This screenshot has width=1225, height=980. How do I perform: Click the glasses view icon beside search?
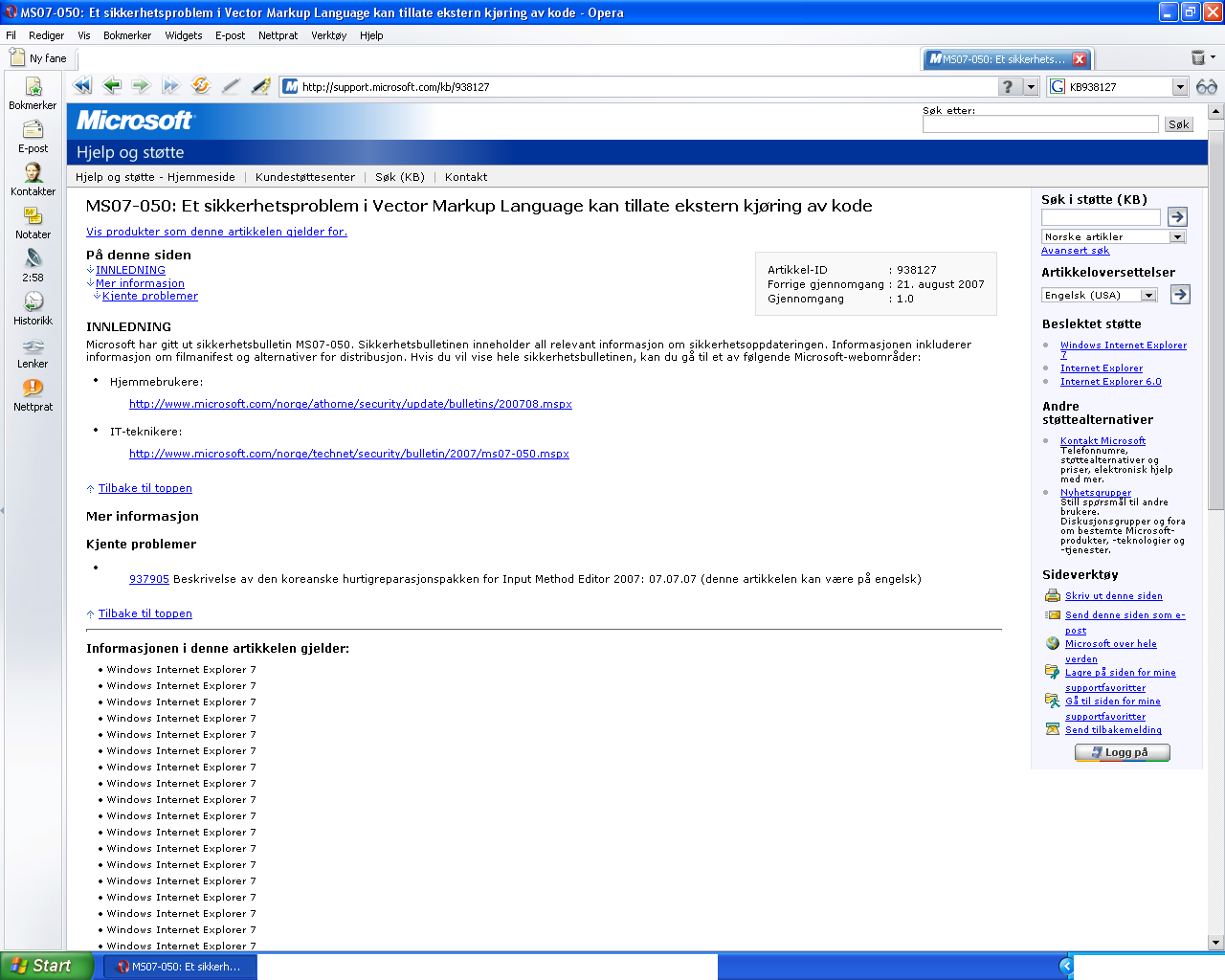coord(1207,87)
